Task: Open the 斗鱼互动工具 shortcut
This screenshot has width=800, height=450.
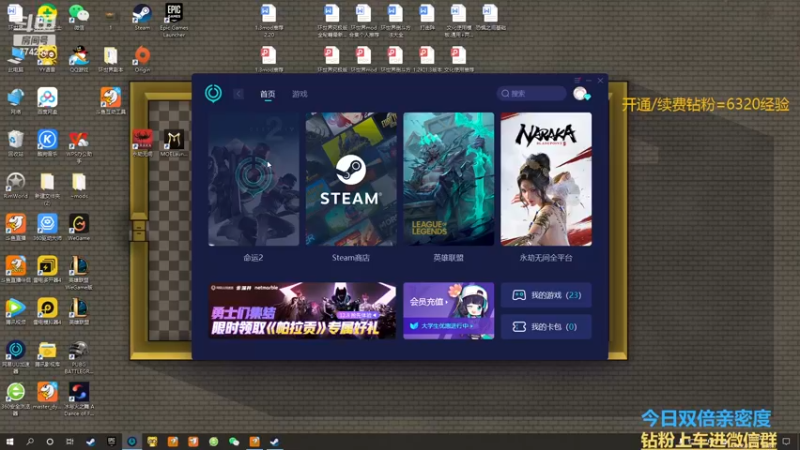Action: 111,101
